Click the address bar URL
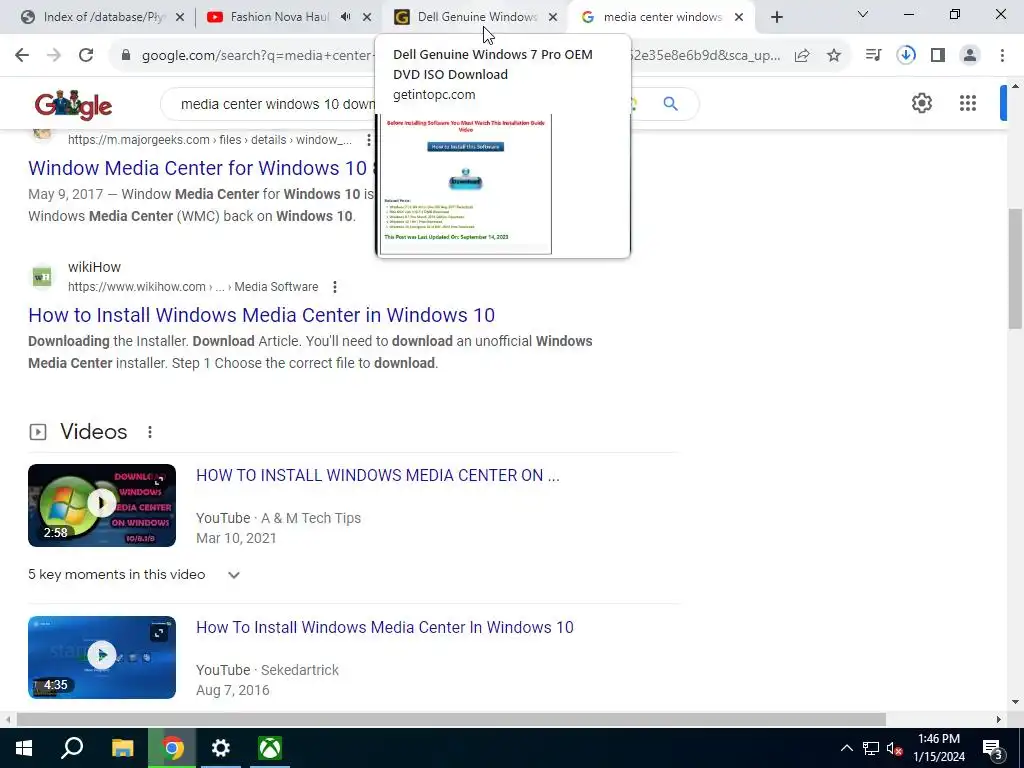 (460, 56)
